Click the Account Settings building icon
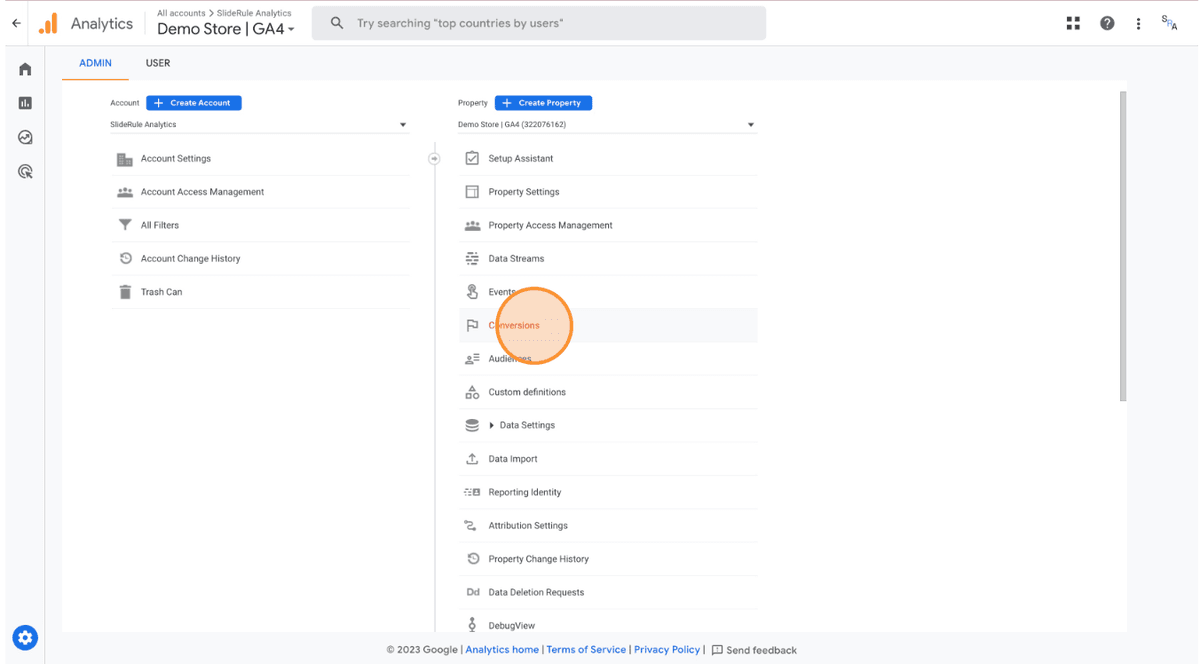1200x664 pixels. tap(125, 159)
